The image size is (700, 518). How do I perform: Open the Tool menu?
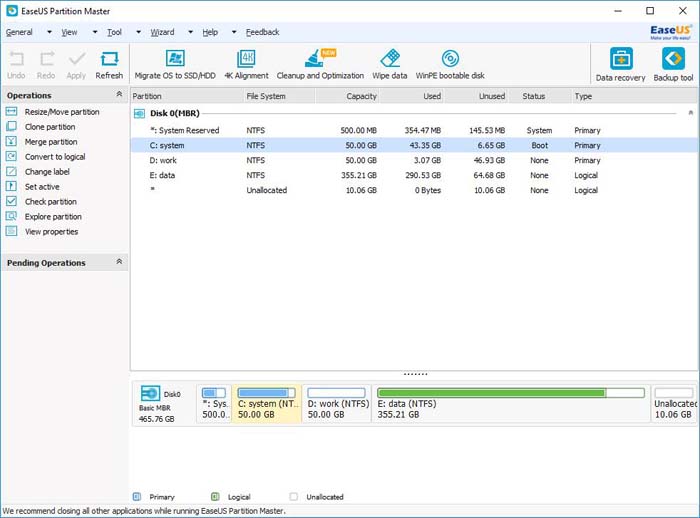[114, 32]
